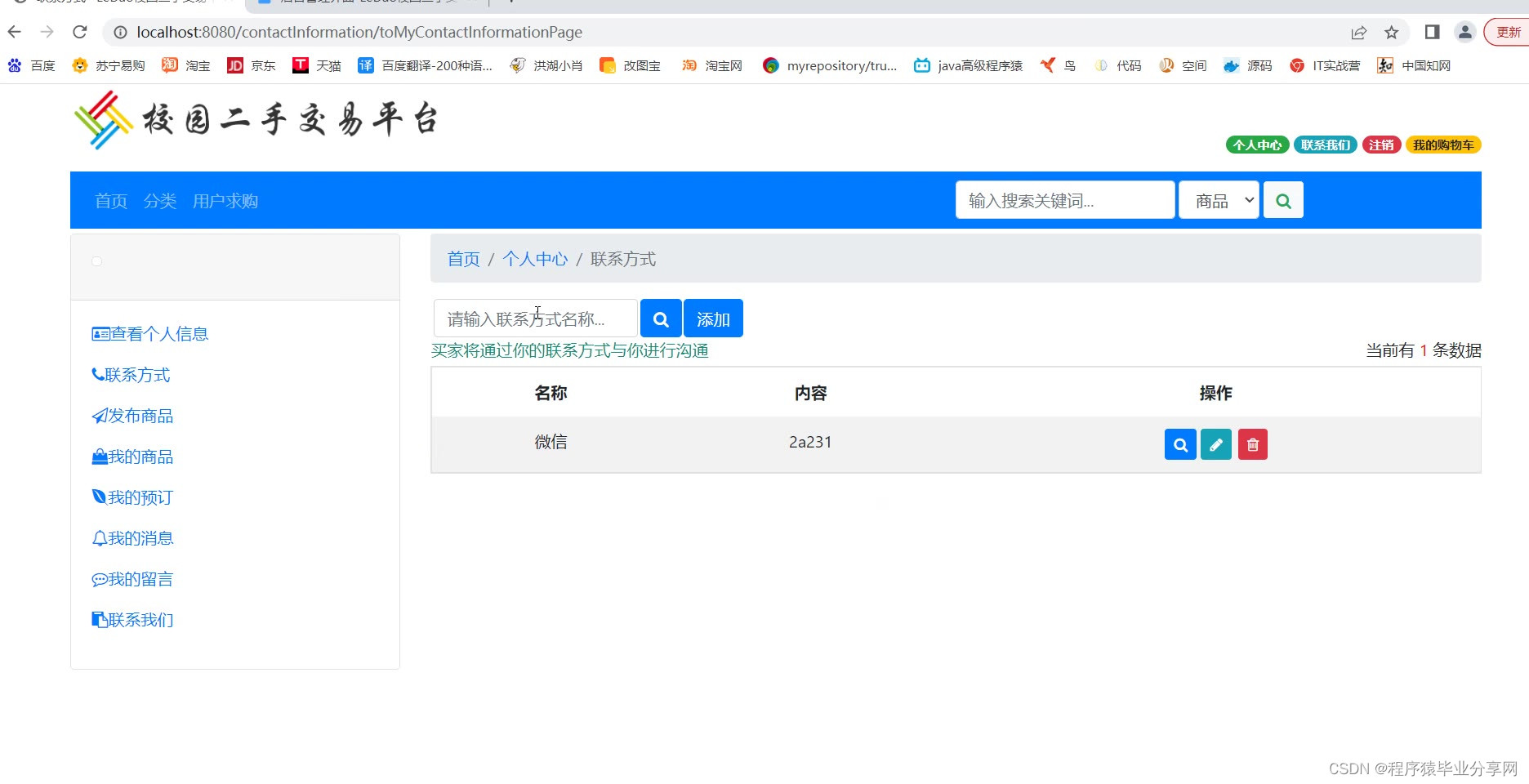Search contact methods with blue magnifier button

(661, 318)
